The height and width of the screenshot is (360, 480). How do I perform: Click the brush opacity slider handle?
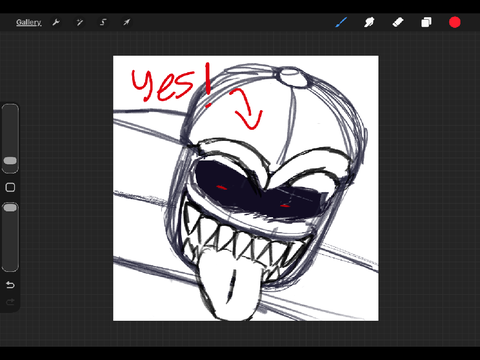(10, 208)
